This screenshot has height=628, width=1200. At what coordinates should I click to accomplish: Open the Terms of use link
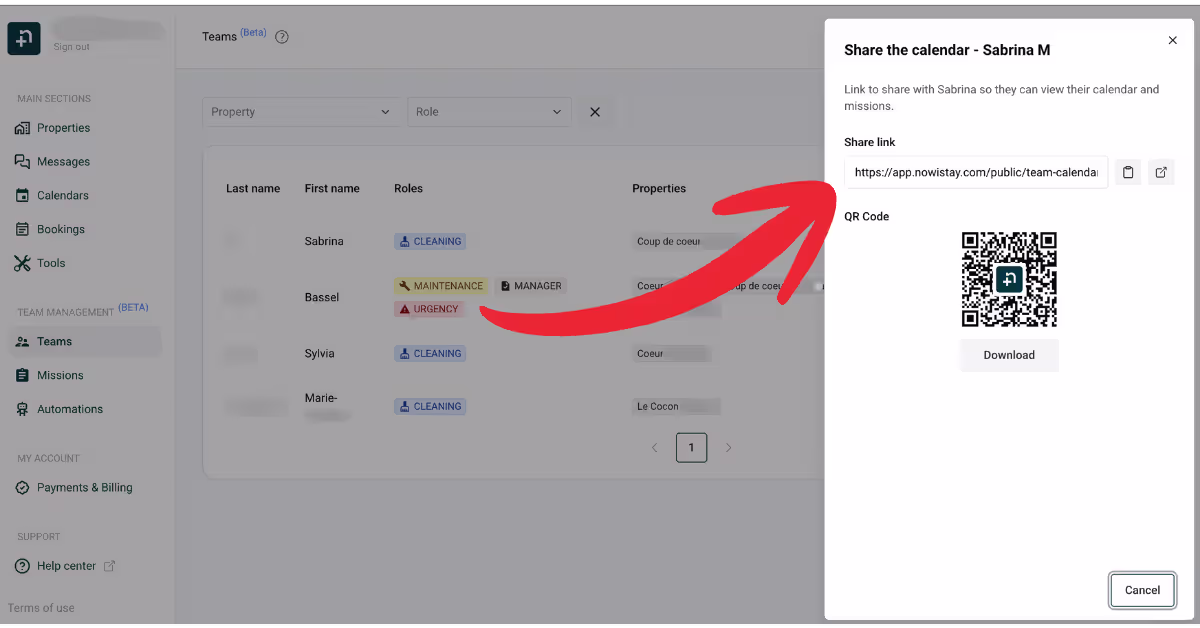tap(41, 608)
